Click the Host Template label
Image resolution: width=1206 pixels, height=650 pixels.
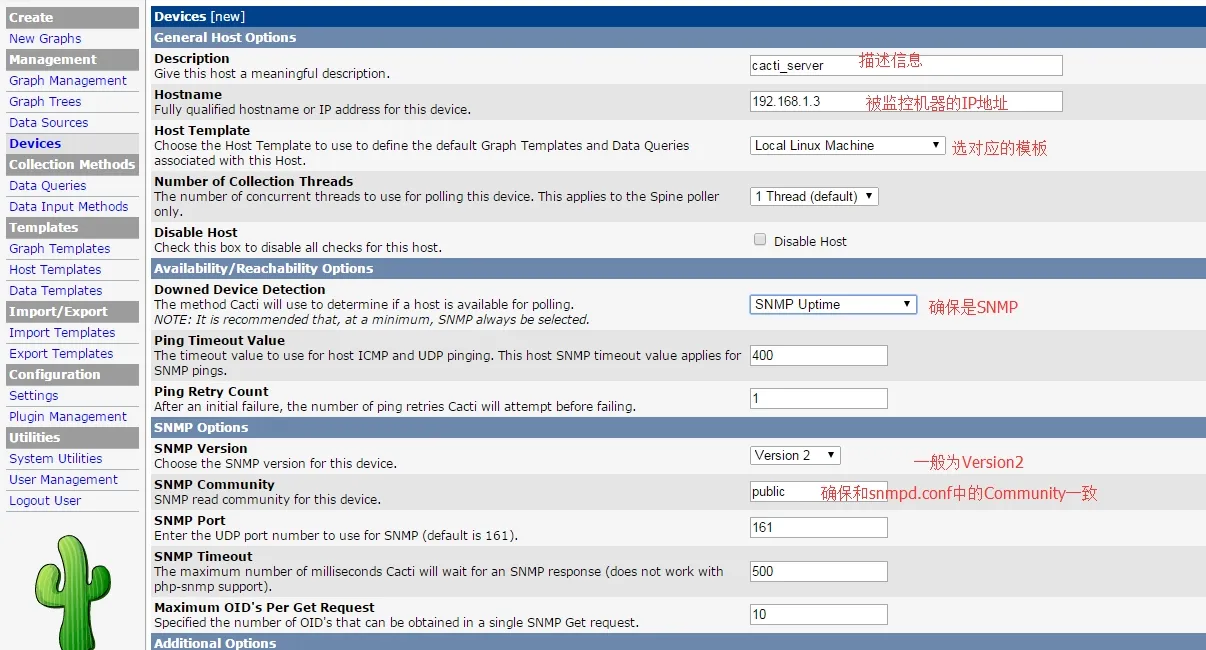tap(202, 130)
